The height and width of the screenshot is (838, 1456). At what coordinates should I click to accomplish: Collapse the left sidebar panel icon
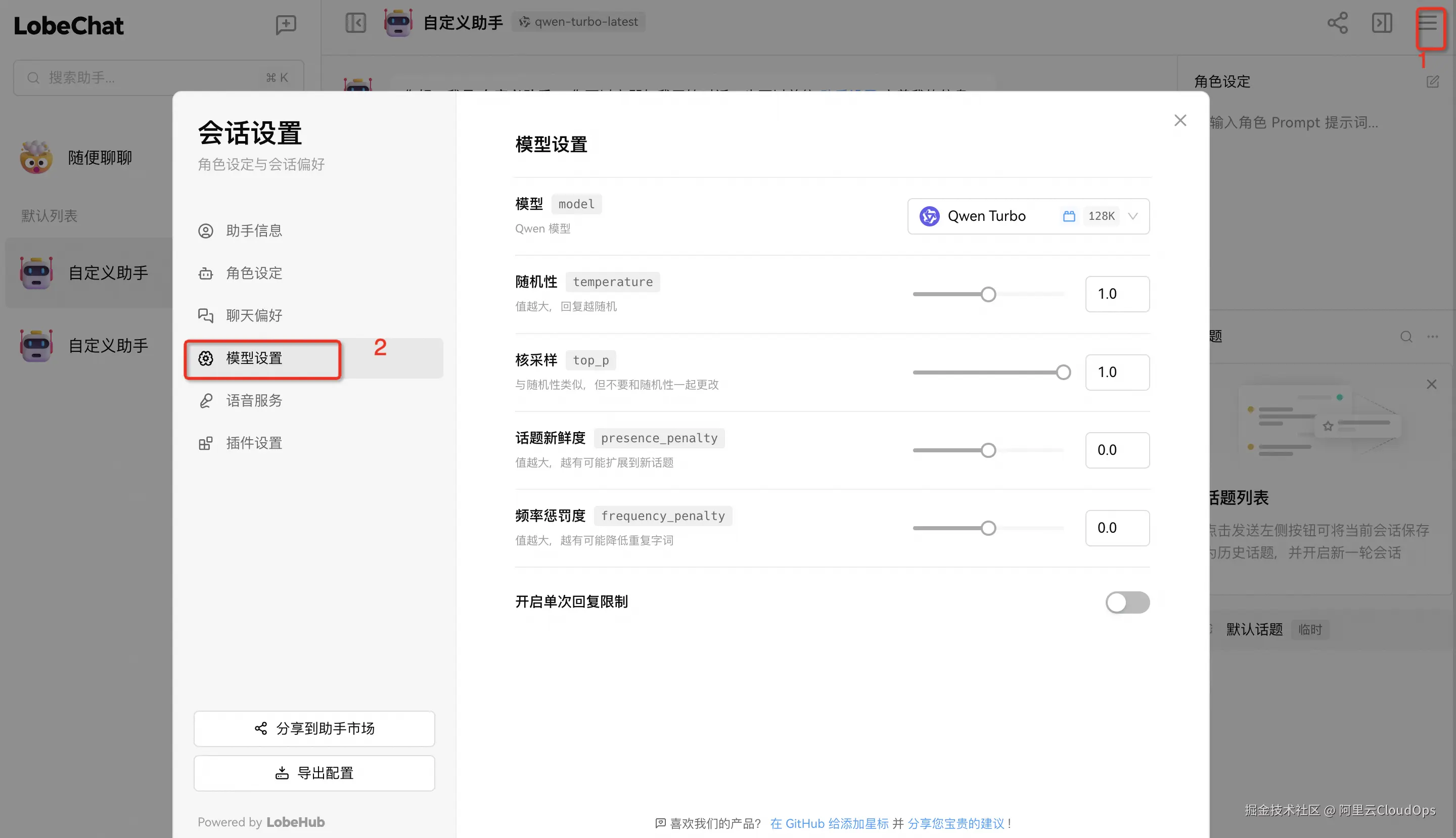click(x=355, y=23)
